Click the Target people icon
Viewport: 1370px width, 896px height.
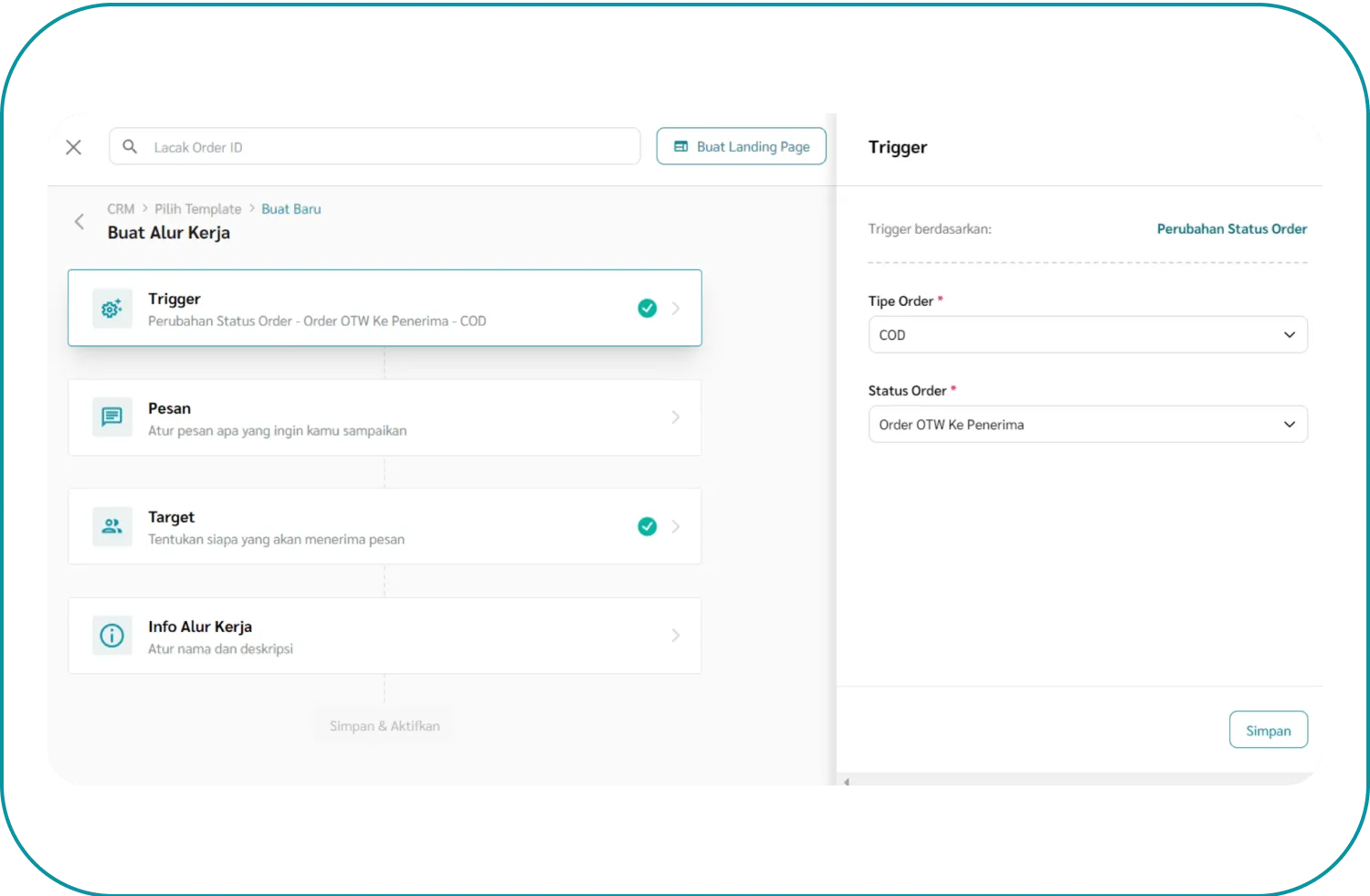pyautogui.click(x=111, y=526)
